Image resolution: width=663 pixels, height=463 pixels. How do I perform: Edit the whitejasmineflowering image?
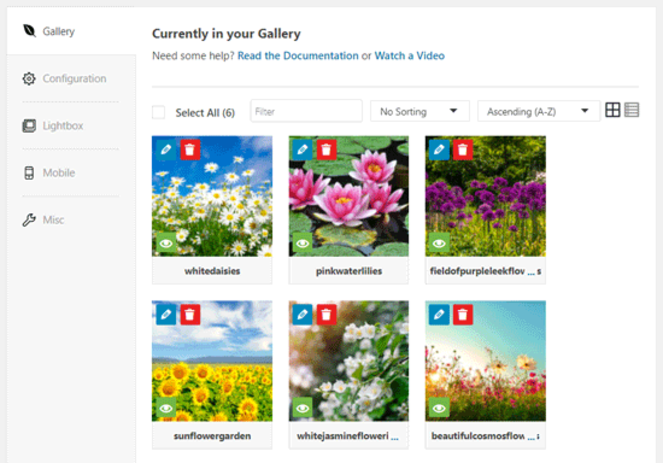click(x=302, y=315)
